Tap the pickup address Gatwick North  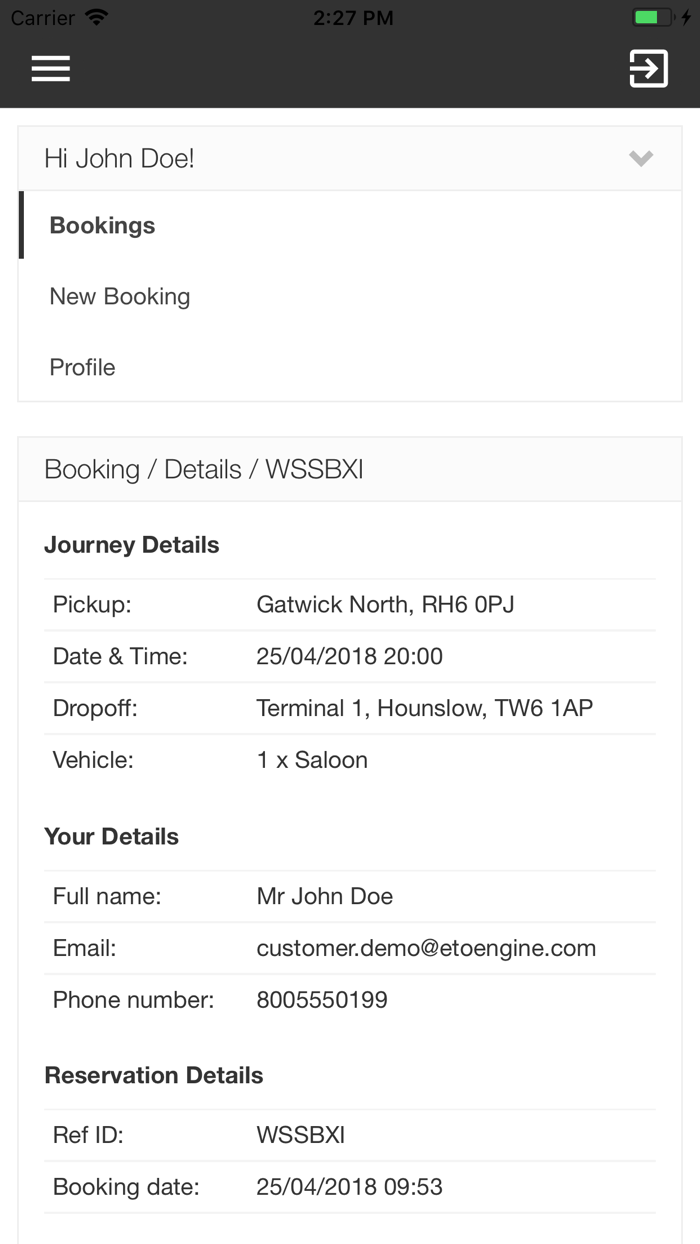click(385, 604)
